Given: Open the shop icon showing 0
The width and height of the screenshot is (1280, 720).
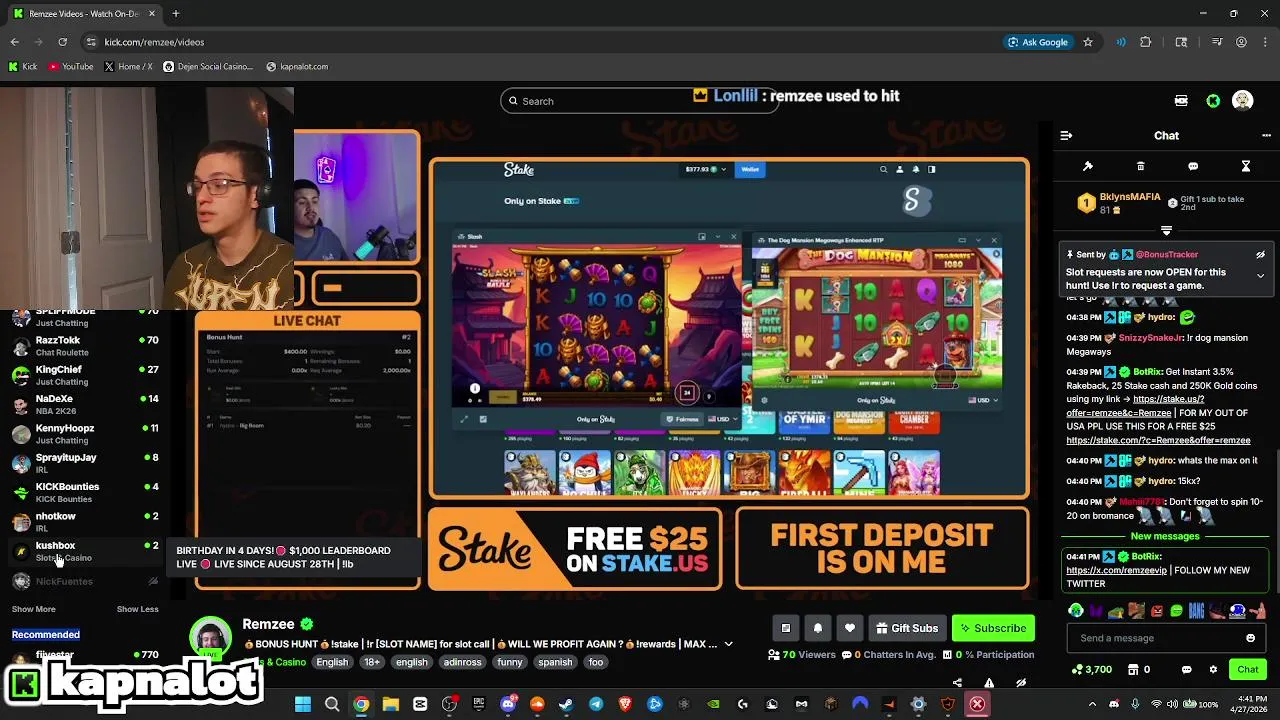Looking at the screenshot, I should pos(1138,669).
